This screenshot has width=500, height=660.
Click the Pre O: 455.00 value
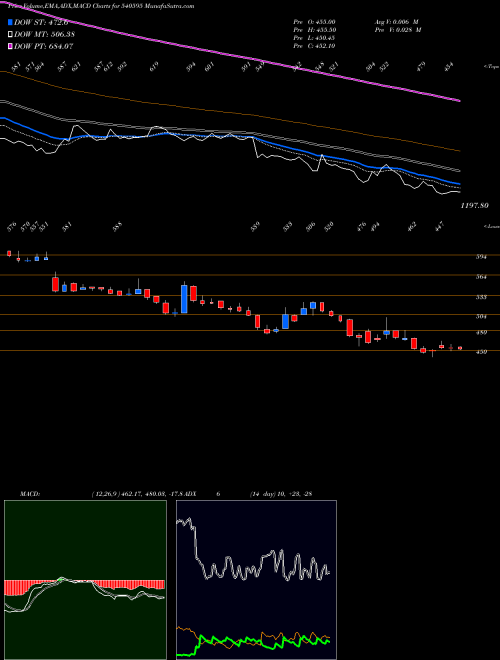click(x=314, y=21)
